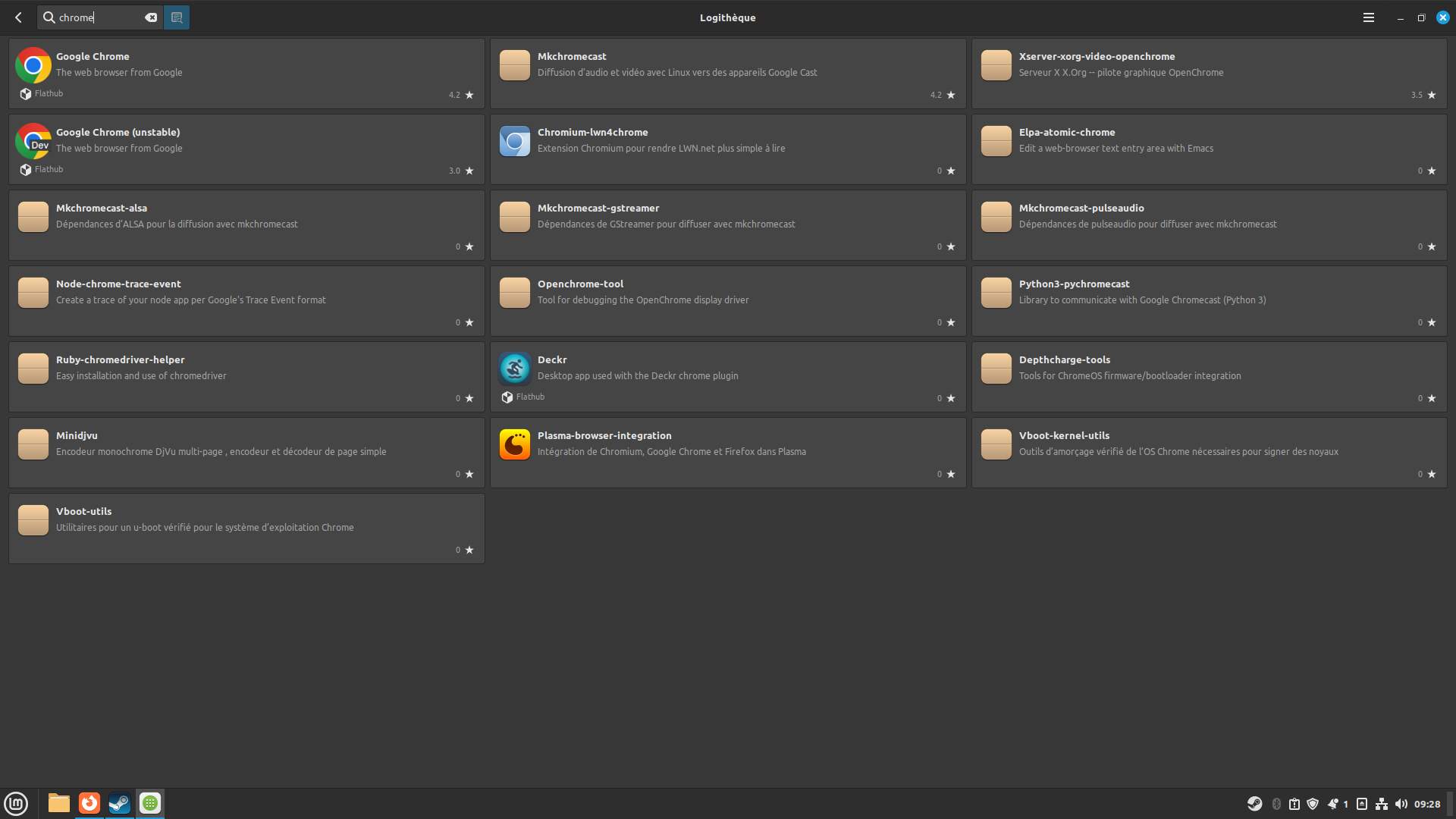Click the volume icon in system tray
1456x819 pixels.
pos(1401,804)
